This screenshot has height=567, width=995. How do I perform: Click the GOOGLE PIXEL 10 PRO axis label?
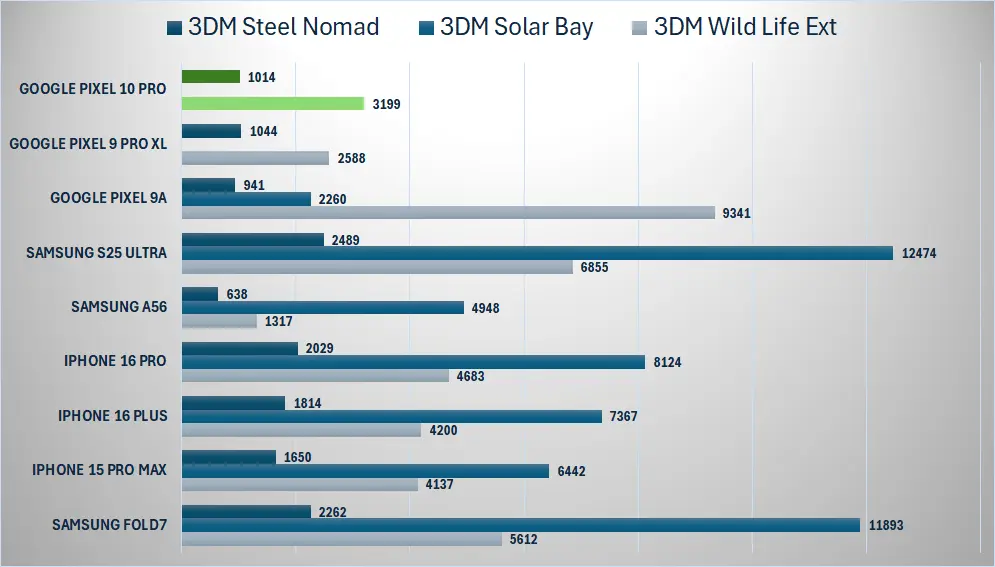[x=93, y=89]
